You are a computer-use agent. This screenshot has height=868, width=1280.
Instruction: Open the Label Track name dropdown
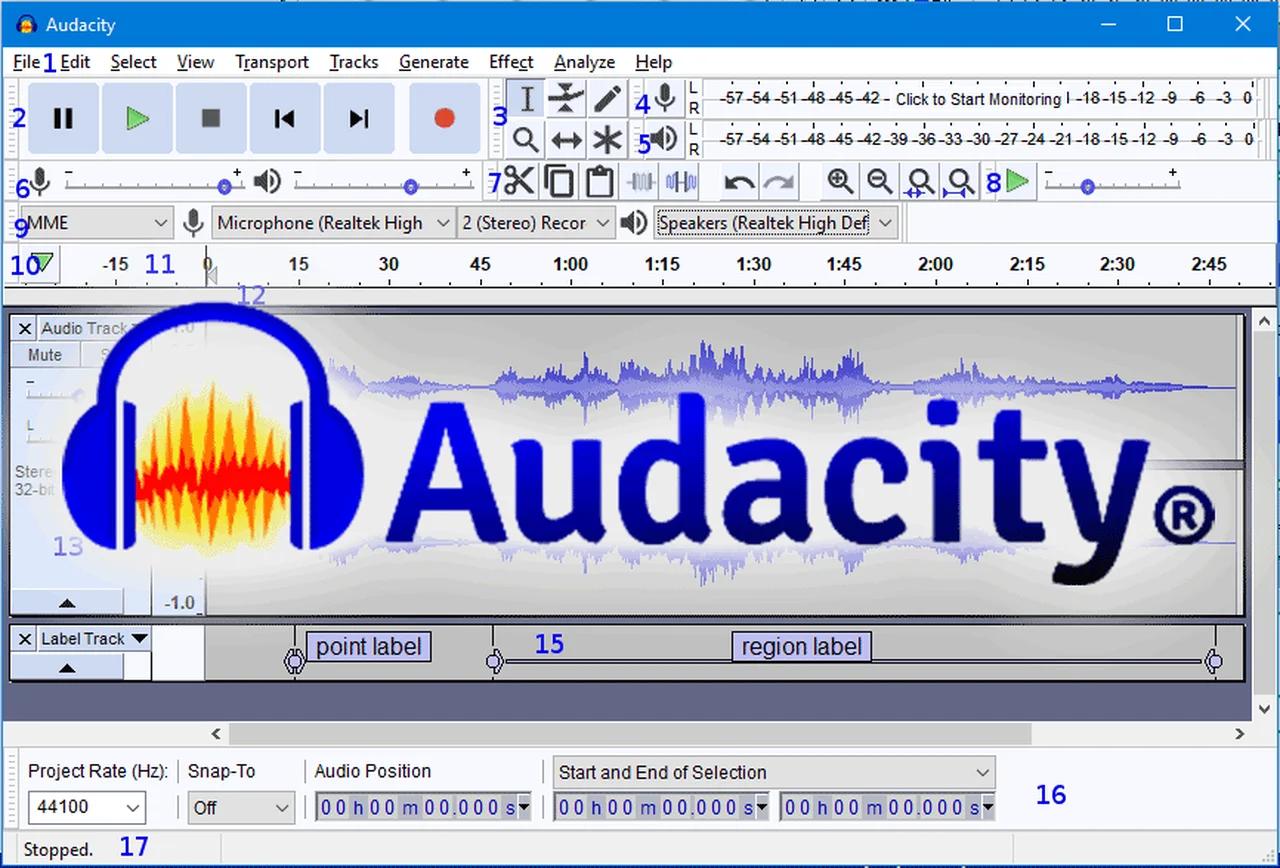[x=139, y=639]
